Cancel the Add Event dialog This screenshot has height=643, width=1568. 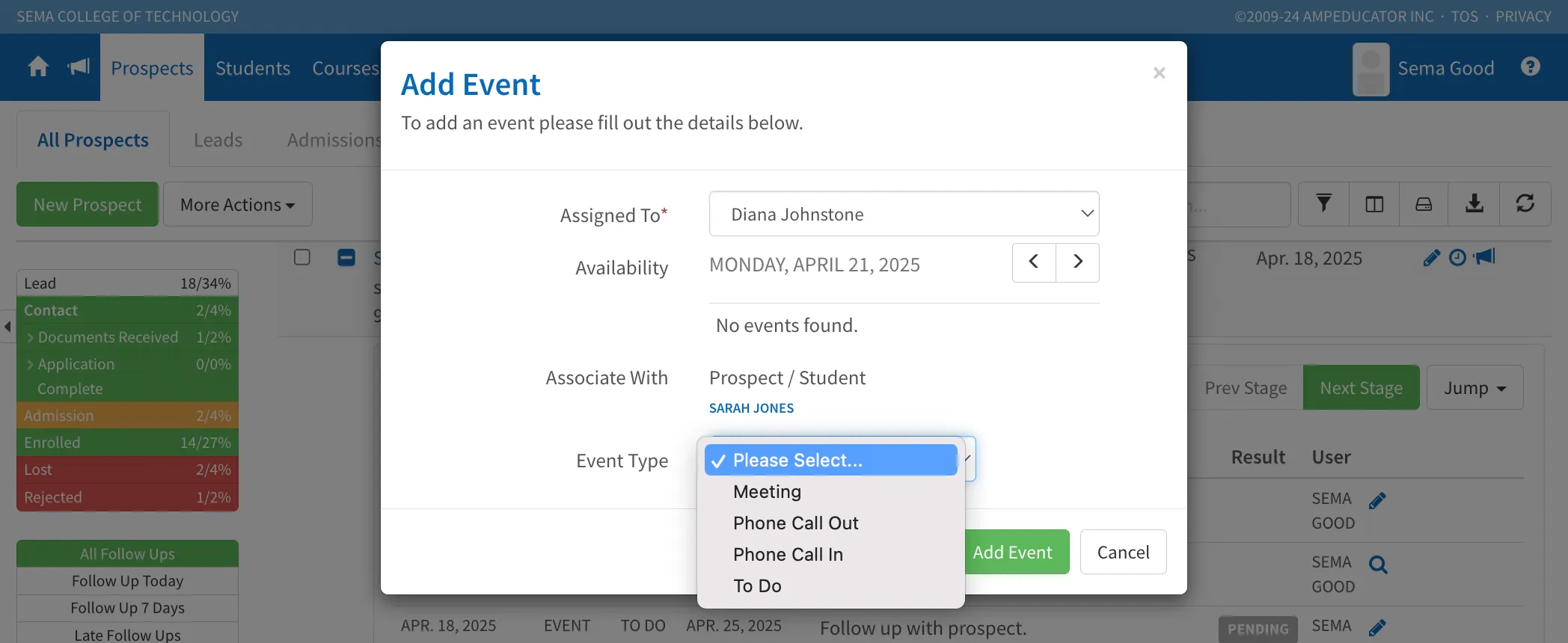click(1123, 552)
